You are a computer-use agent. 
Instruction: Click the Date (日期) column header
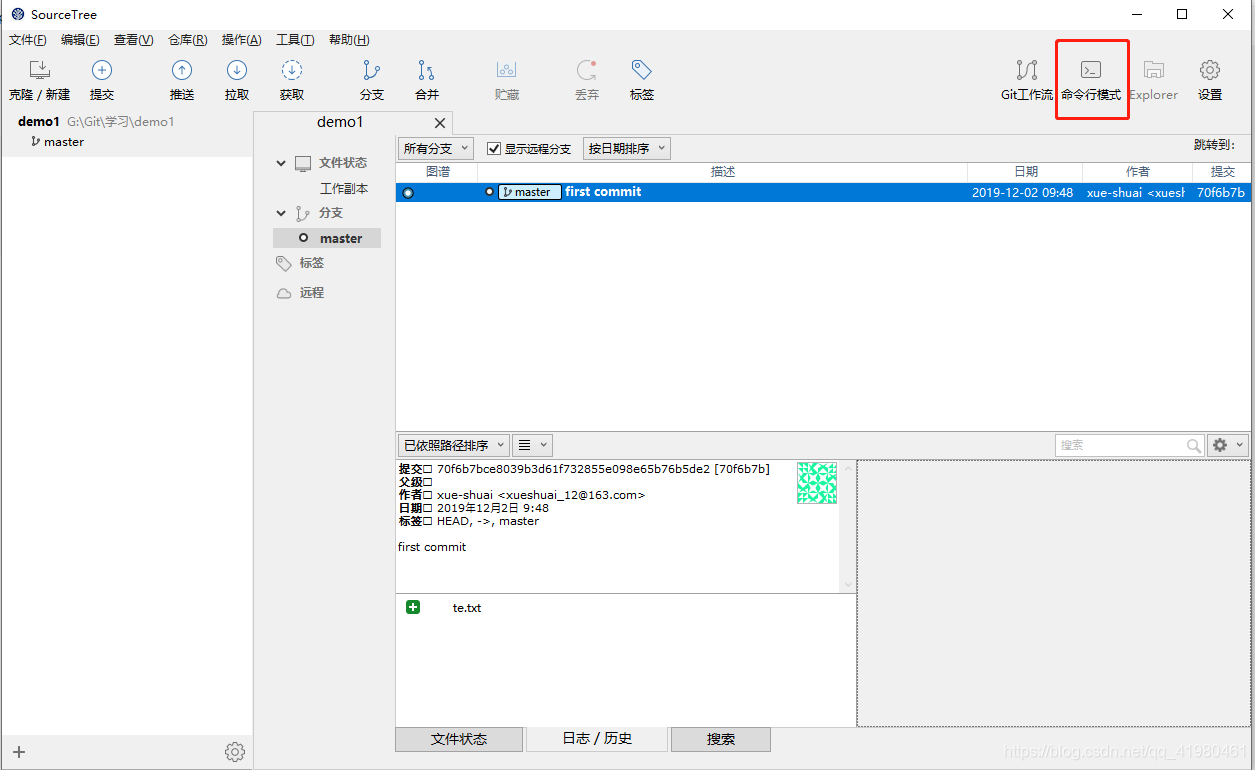[x=1026, y=172]
